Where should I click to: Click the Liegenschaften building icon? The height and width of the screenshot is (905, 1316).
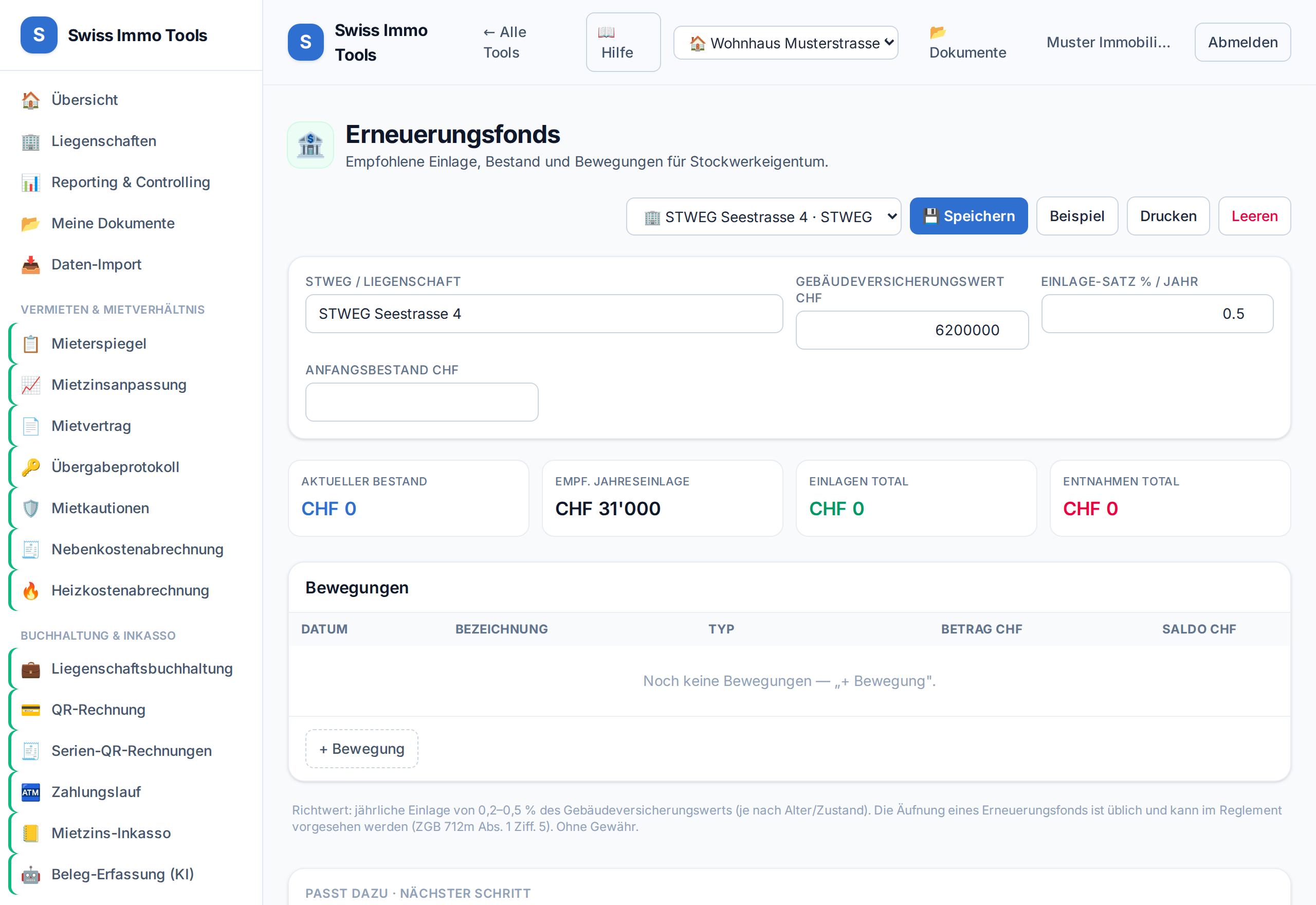tap(31, 141)
